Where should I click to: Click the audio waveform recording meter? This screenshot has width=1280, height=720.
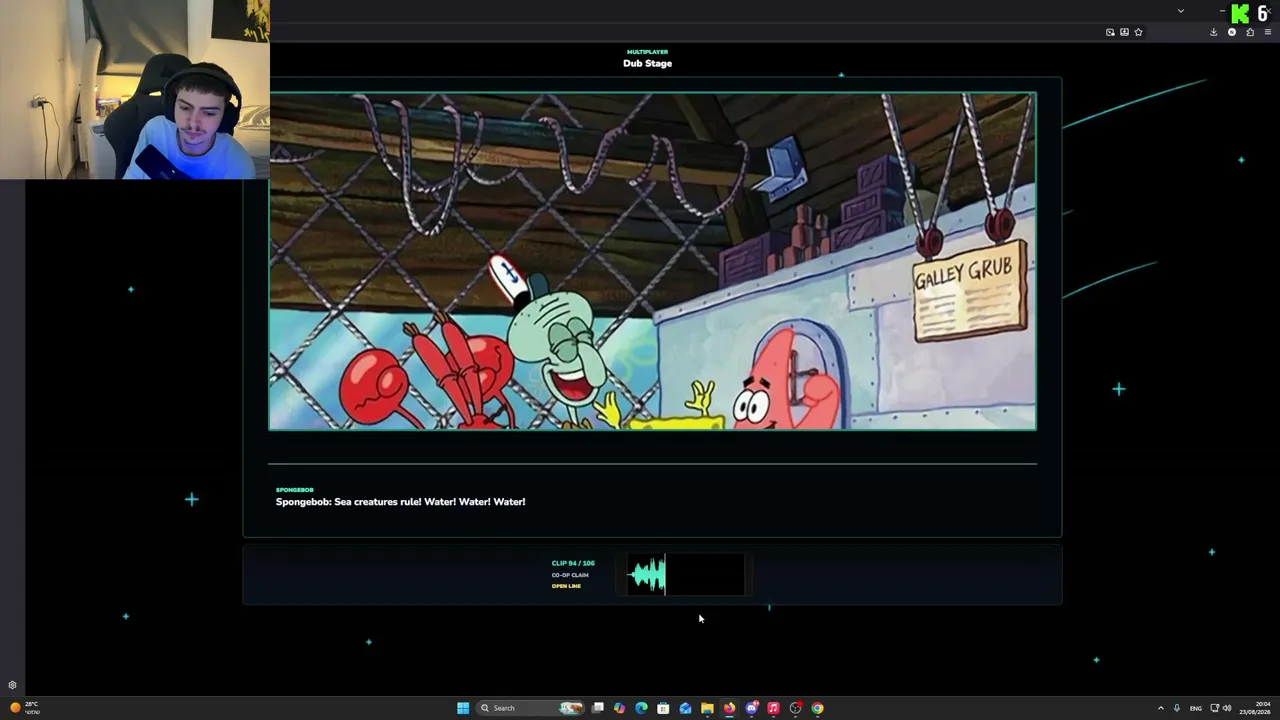(x=685, y=575)
